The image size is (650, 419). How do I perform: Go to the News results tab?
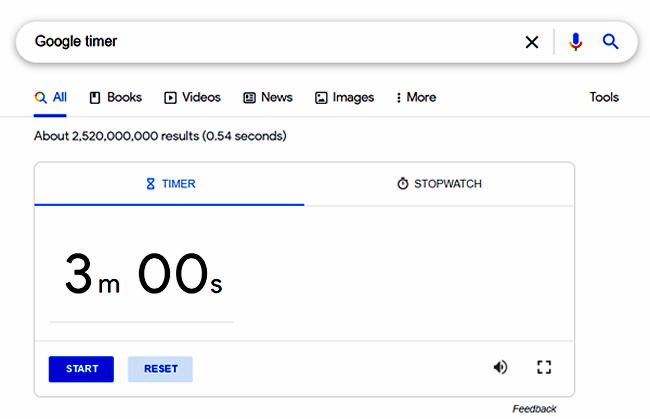[x=268, y=97]
